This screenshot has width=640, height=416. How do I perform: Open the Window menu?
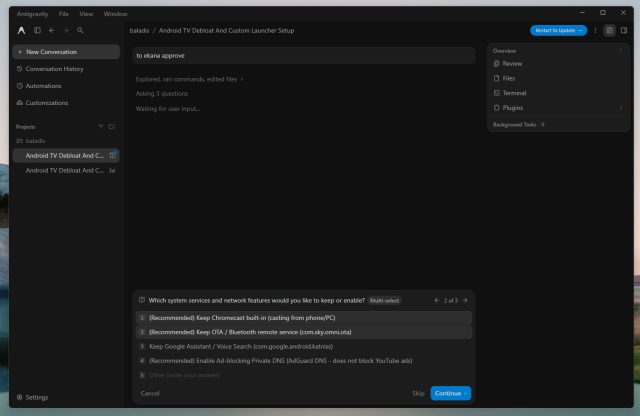116,14
